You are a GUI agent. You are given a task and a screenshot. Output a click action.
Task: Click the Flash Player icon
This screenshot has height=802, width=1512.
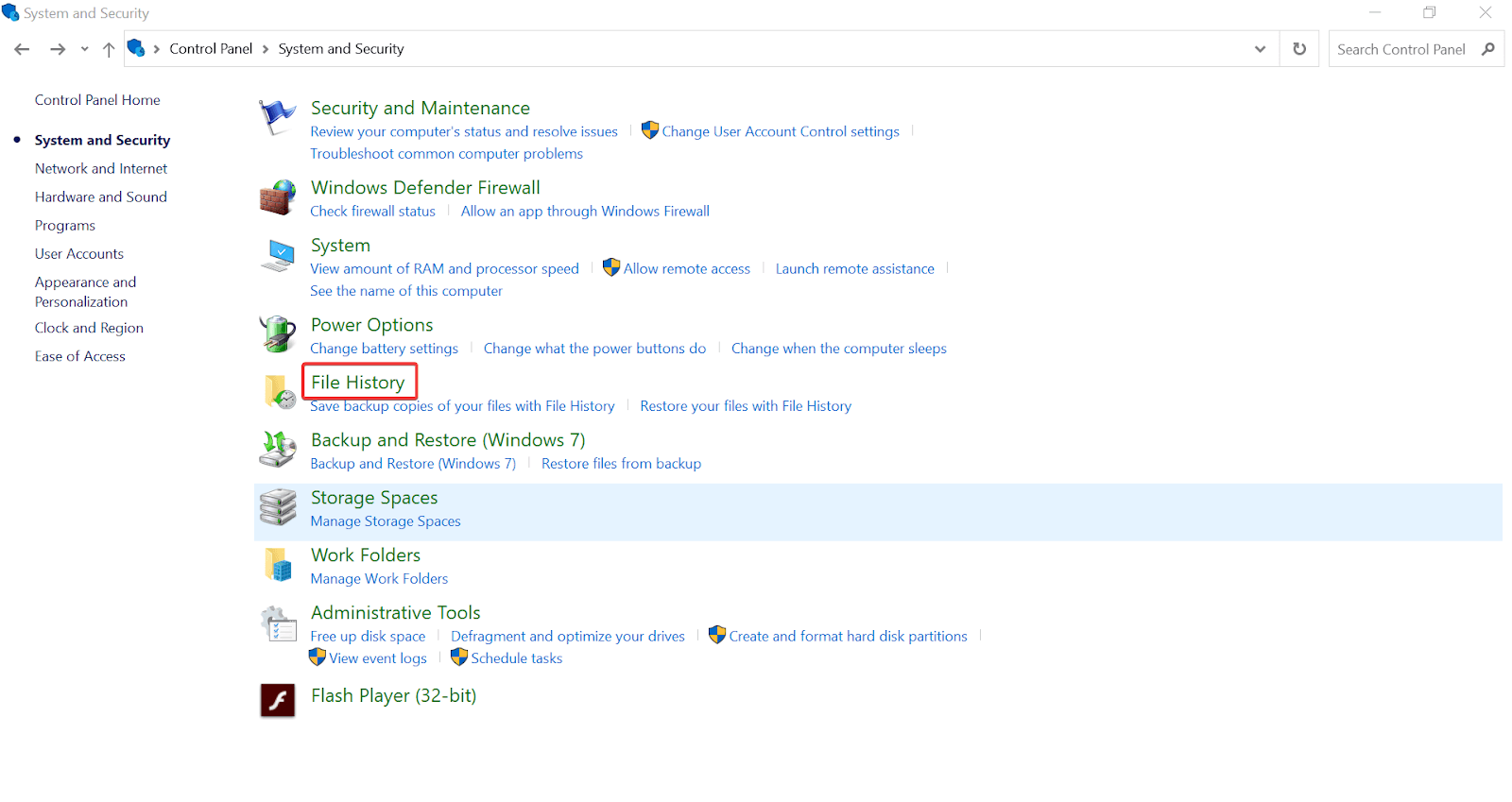point(278,700)
